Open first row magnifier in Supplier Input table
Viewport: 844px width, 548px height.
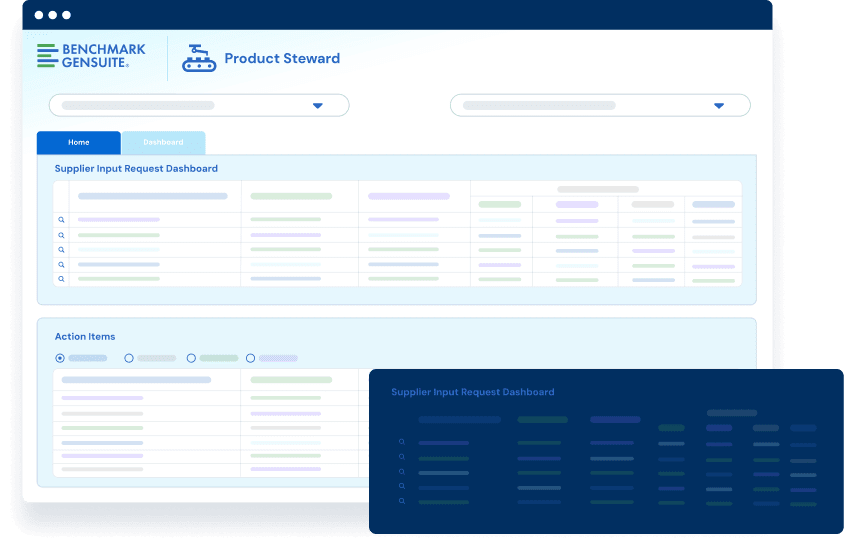[61, 220]
